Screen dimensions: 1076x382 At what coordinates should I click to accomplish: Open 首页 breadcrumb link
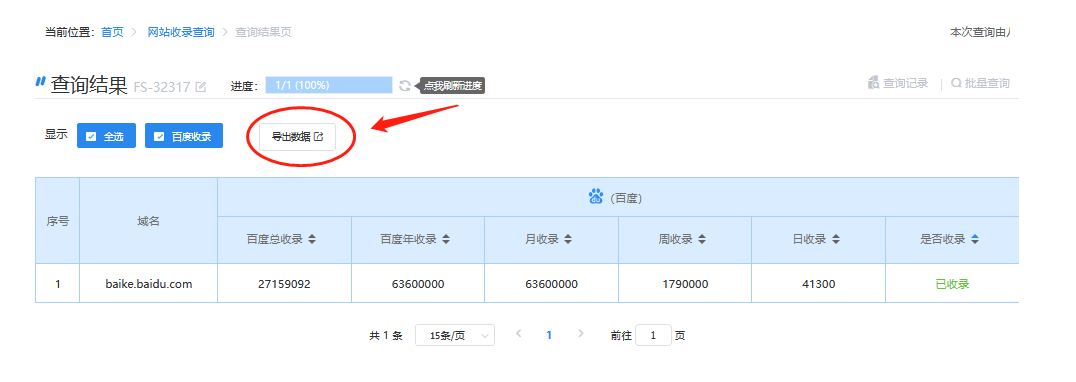113,32
